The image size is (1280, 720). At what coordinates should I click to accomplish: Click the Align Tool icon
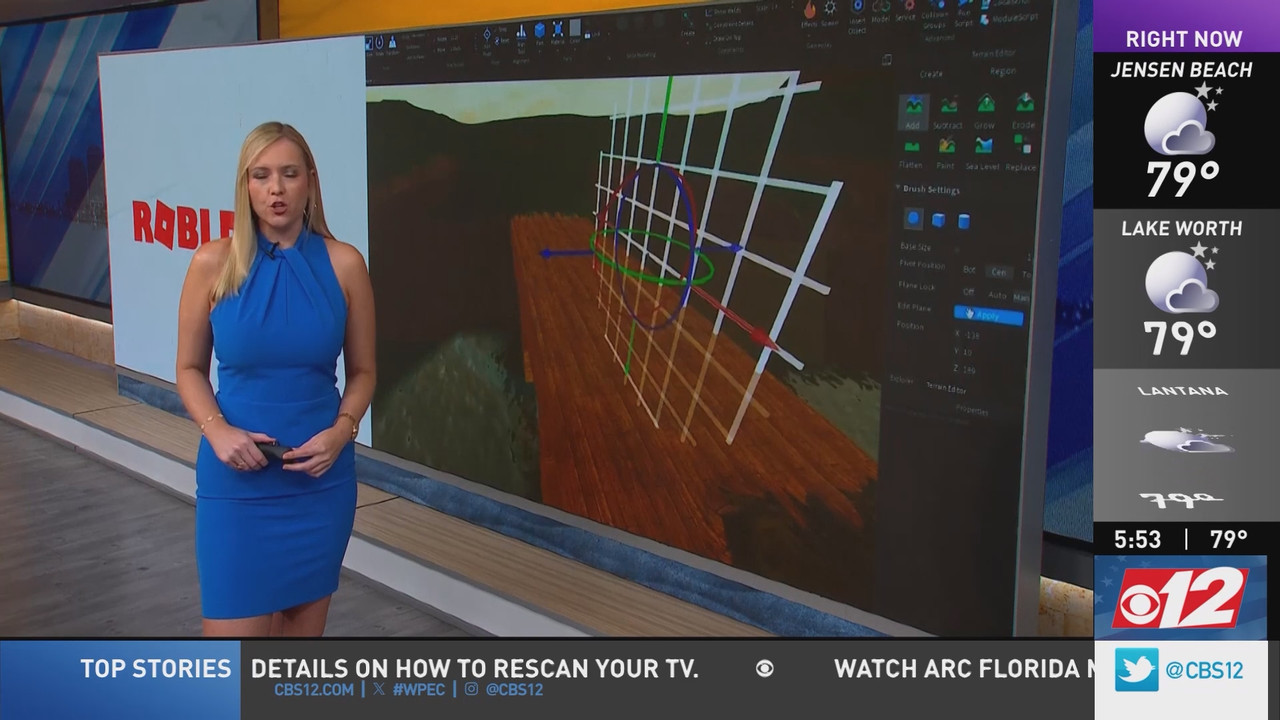point(521,31)
